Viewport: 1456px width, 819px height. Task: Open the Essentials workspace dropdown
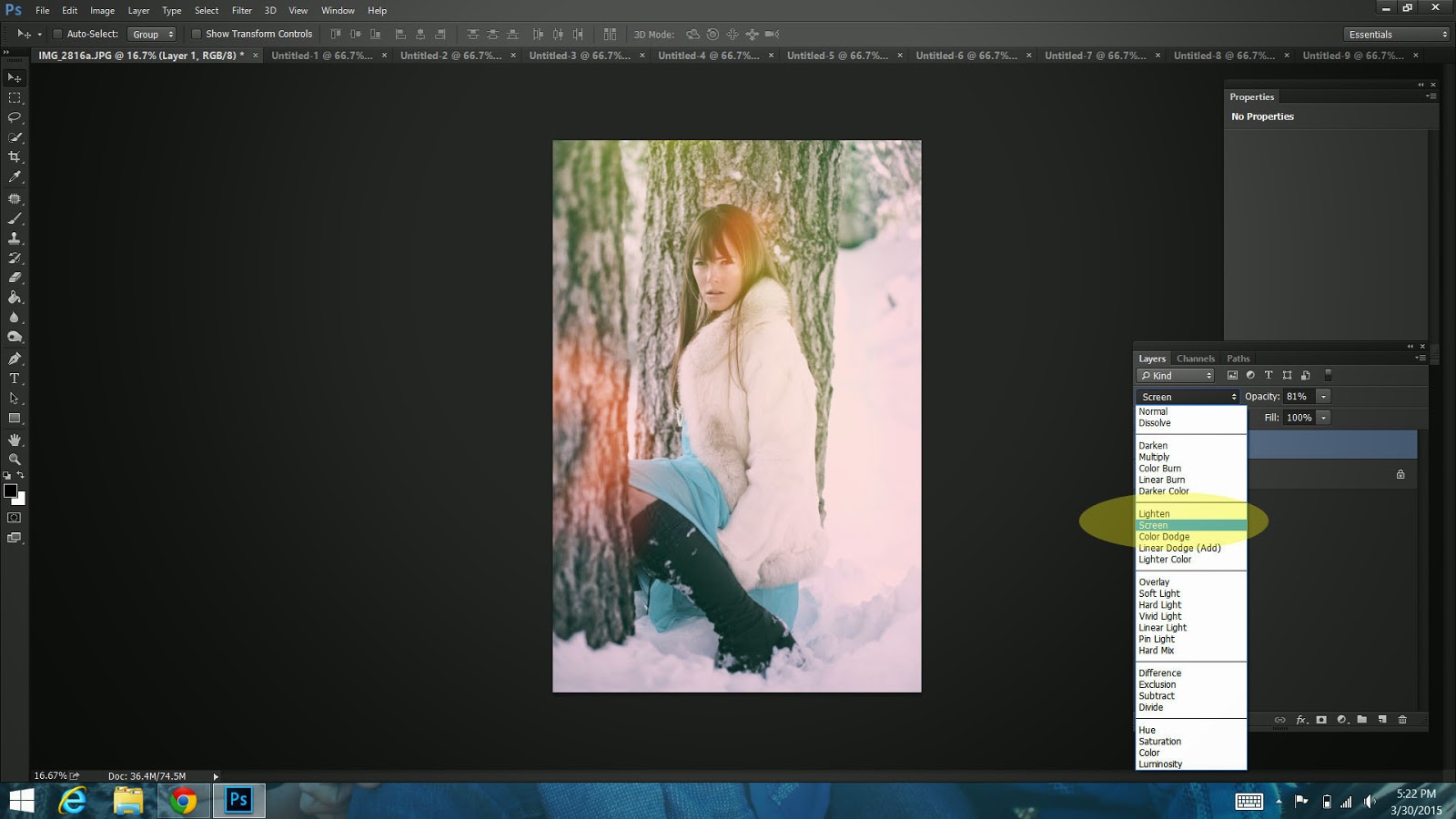click(x=1396, y=35)
